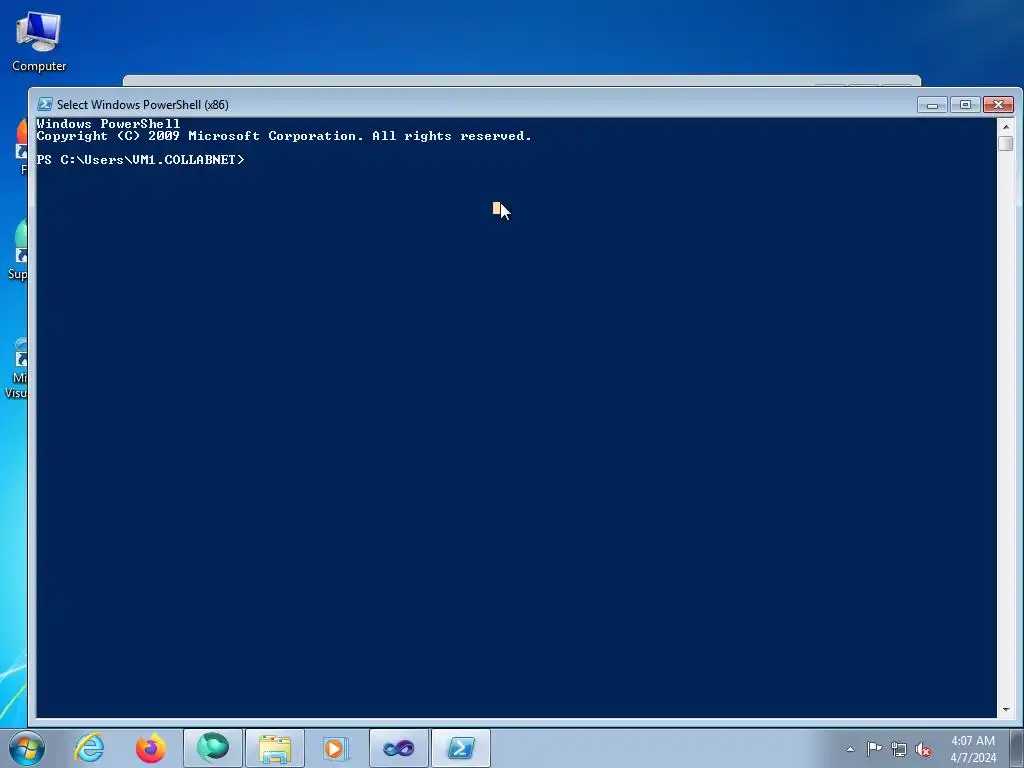Maximize the PowerShell window
1024x768 pixels.
(965, 104)
